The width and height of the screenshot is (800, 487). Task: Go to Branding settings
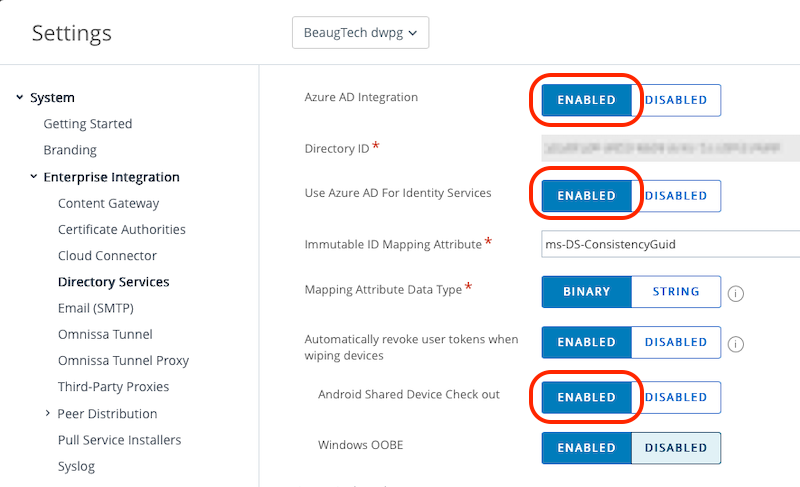[x=70, y=150]
